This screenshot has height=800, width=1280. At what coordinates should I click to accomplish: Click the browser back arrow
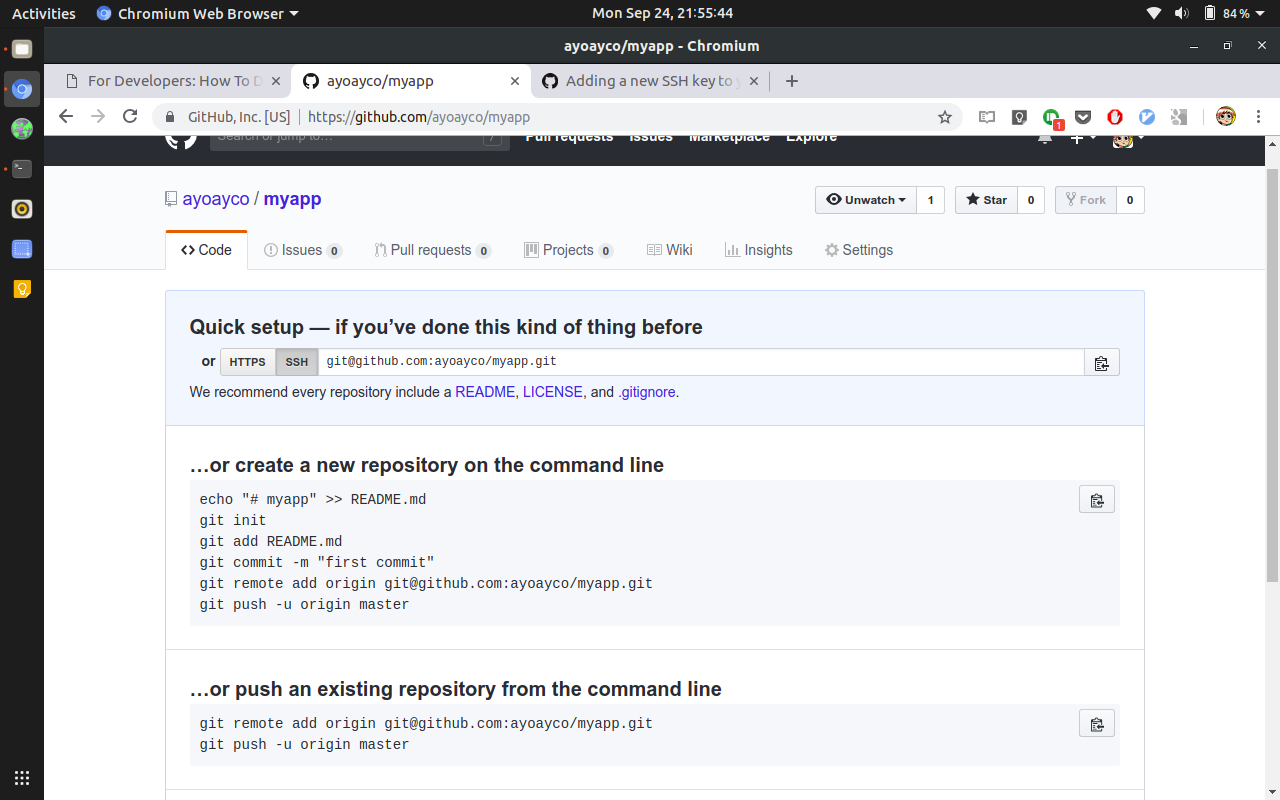tap(66, 117)
